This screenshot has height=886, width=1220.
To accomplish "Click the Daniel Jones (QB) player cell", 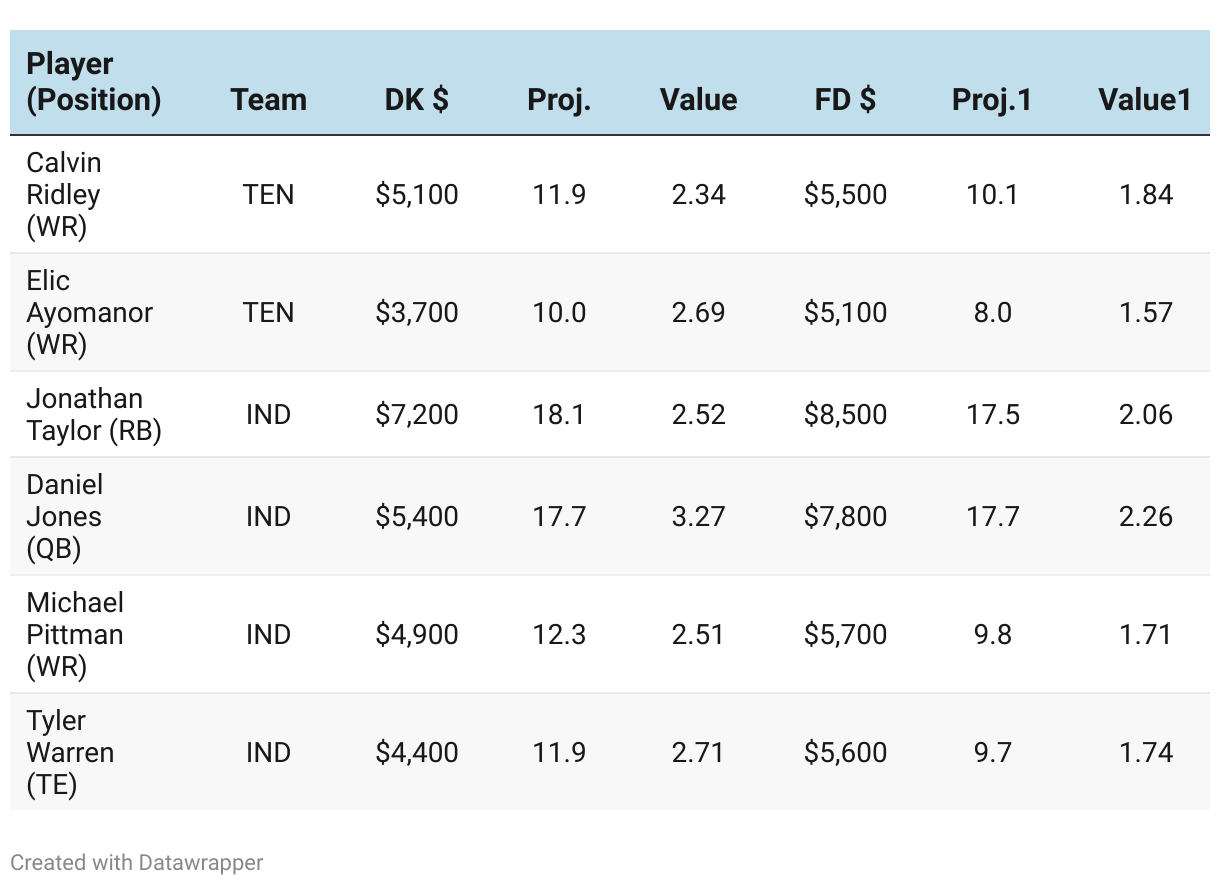I will click(65, 516).
